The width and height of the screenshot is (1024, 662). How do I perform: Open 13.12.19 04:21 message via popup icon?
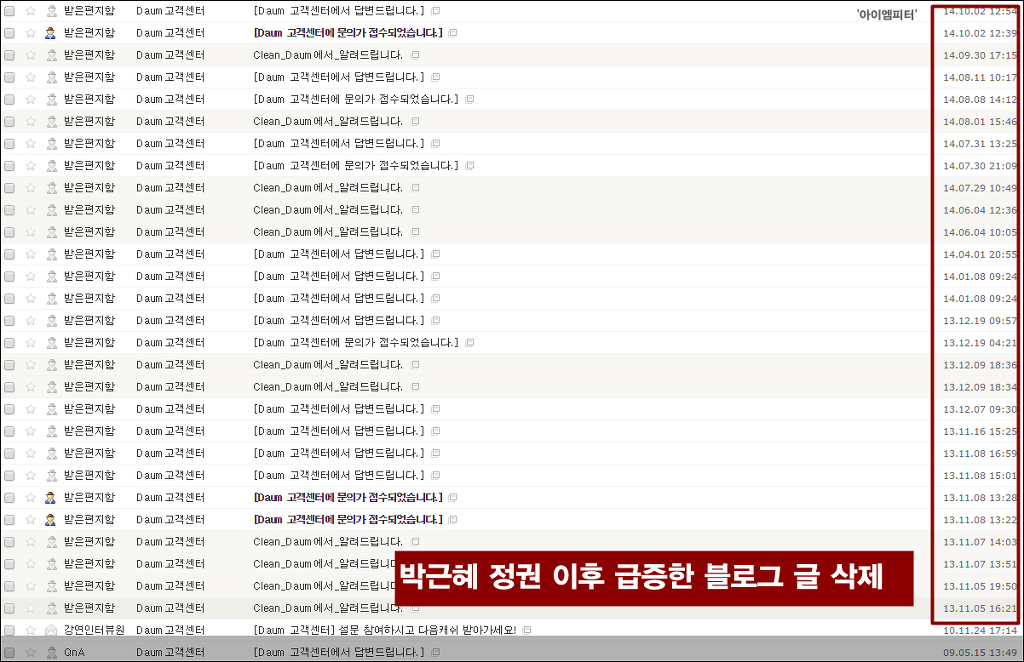(x=470, y=343)
